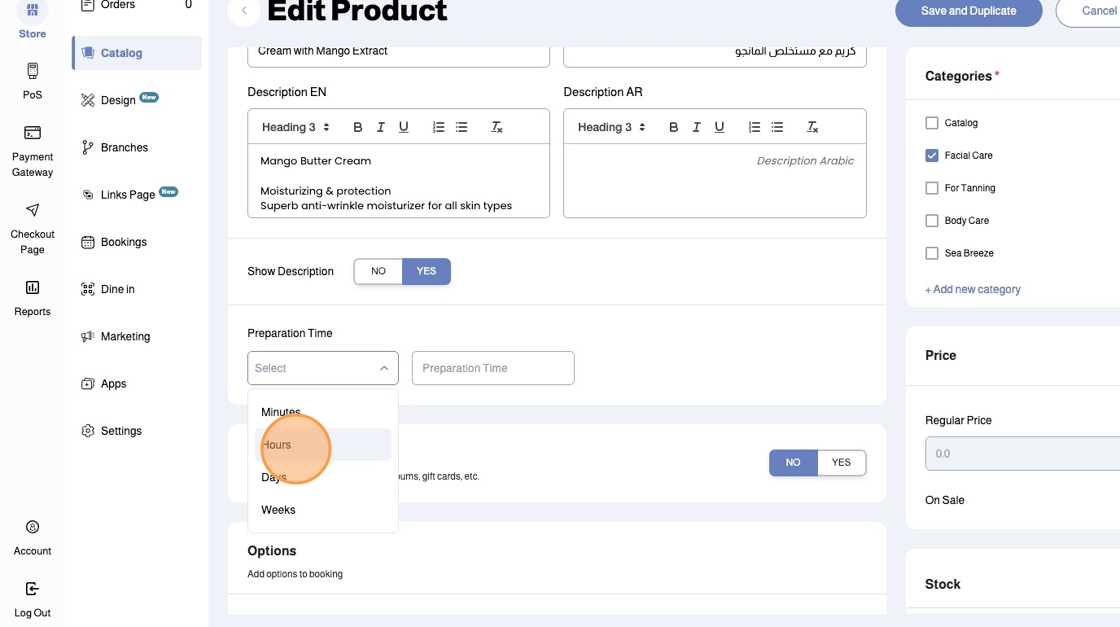Check the Body Care category
This screenshot has width=1120, height=627.
[x=932, y=221]
